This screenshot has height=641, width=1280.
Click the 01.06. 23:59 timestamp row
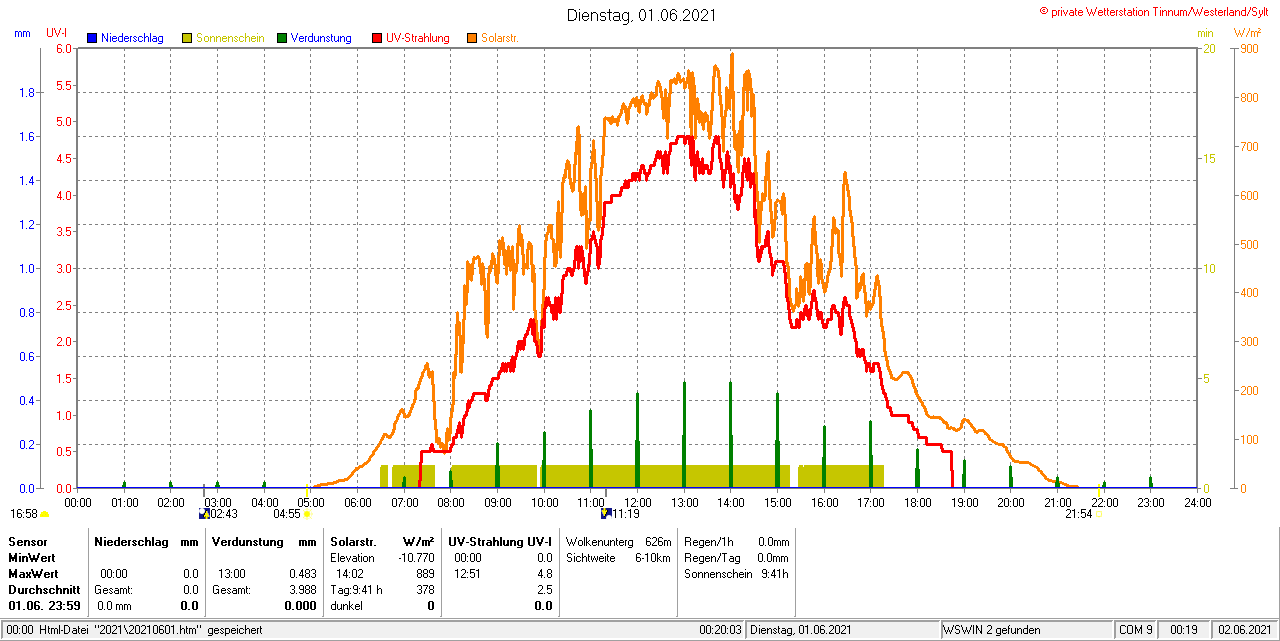(x=45, y=606)
